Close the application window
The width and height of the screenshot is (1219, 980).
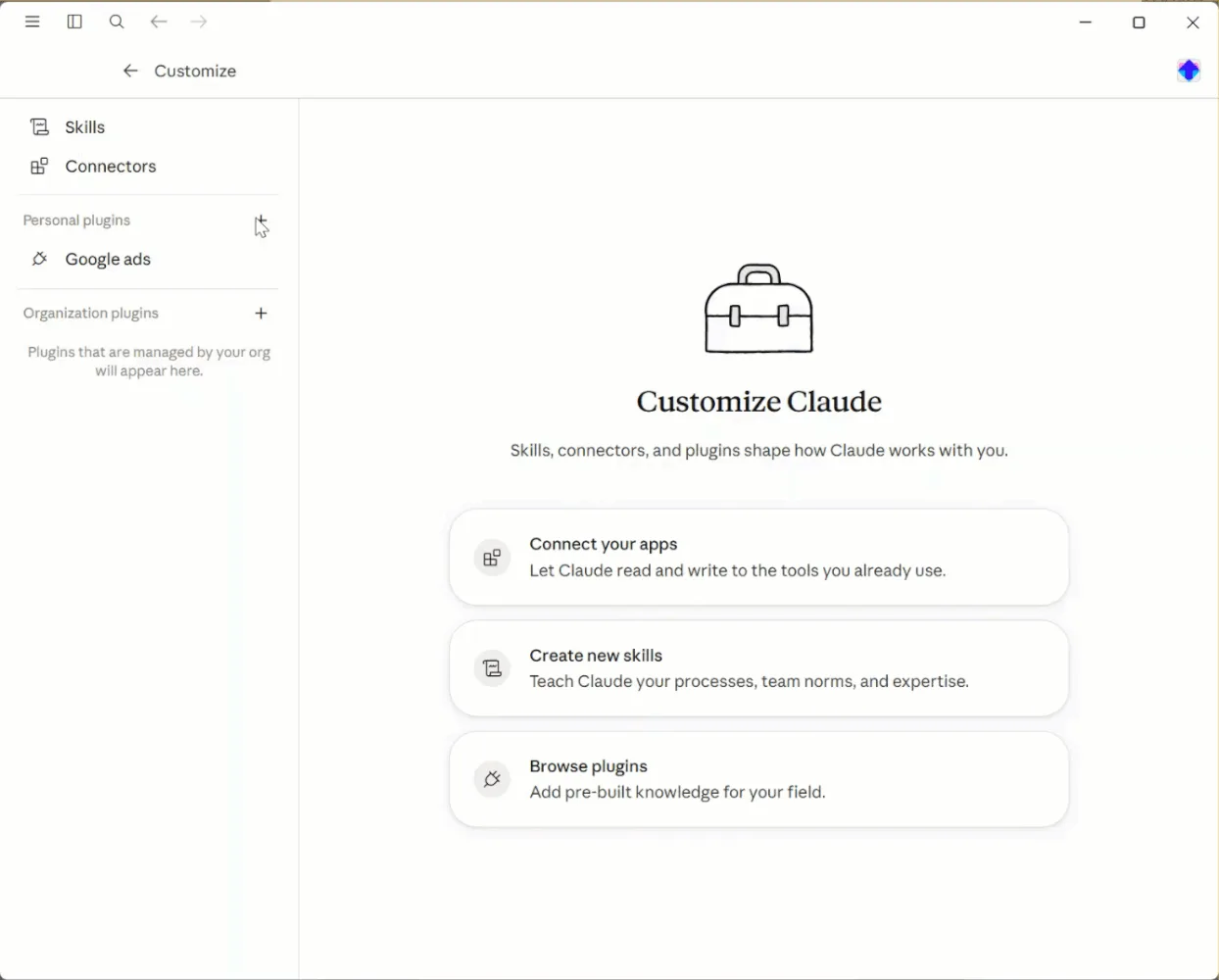[1193, 22]
